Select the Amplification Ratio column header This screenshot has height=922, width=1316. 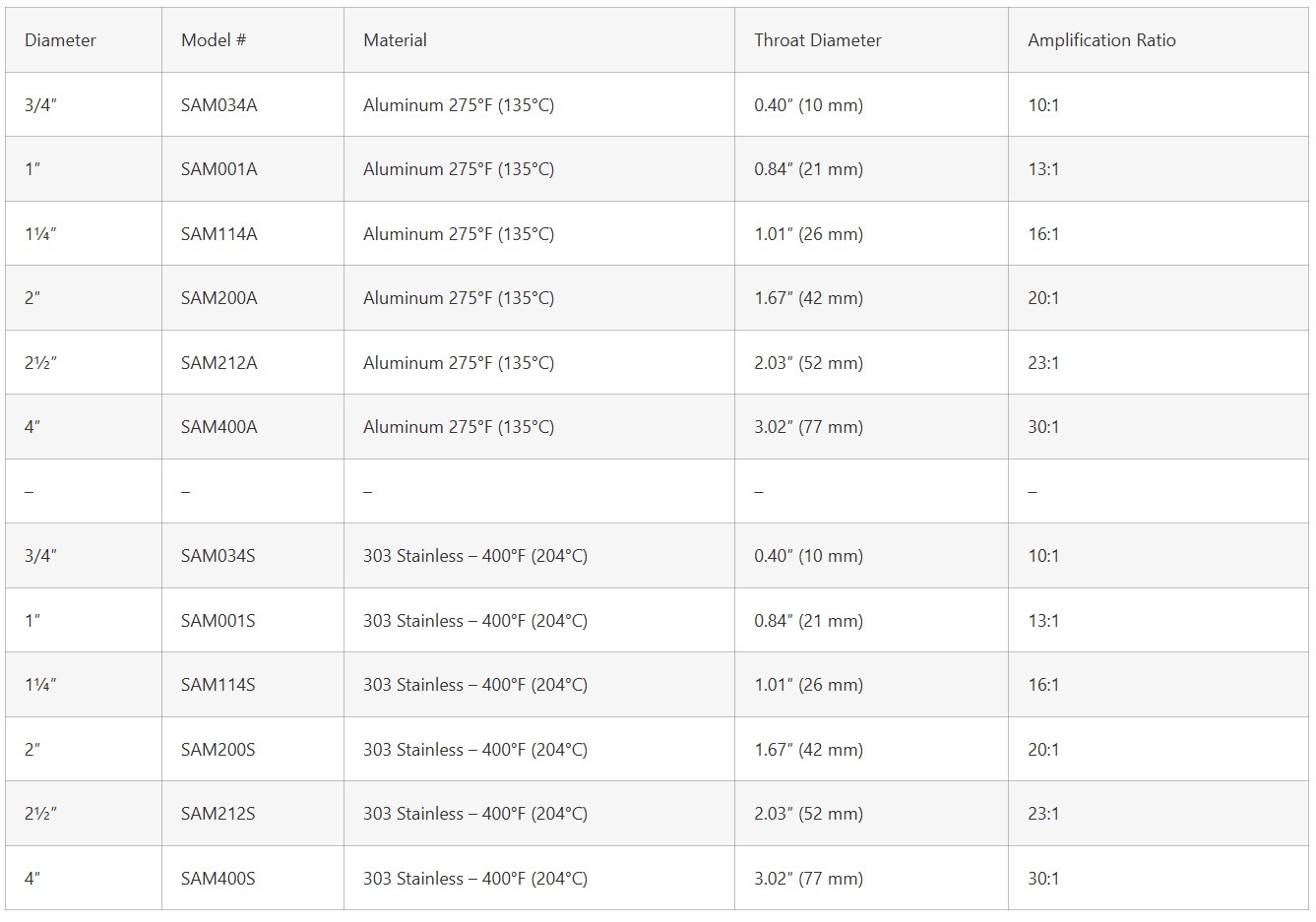1101,40
